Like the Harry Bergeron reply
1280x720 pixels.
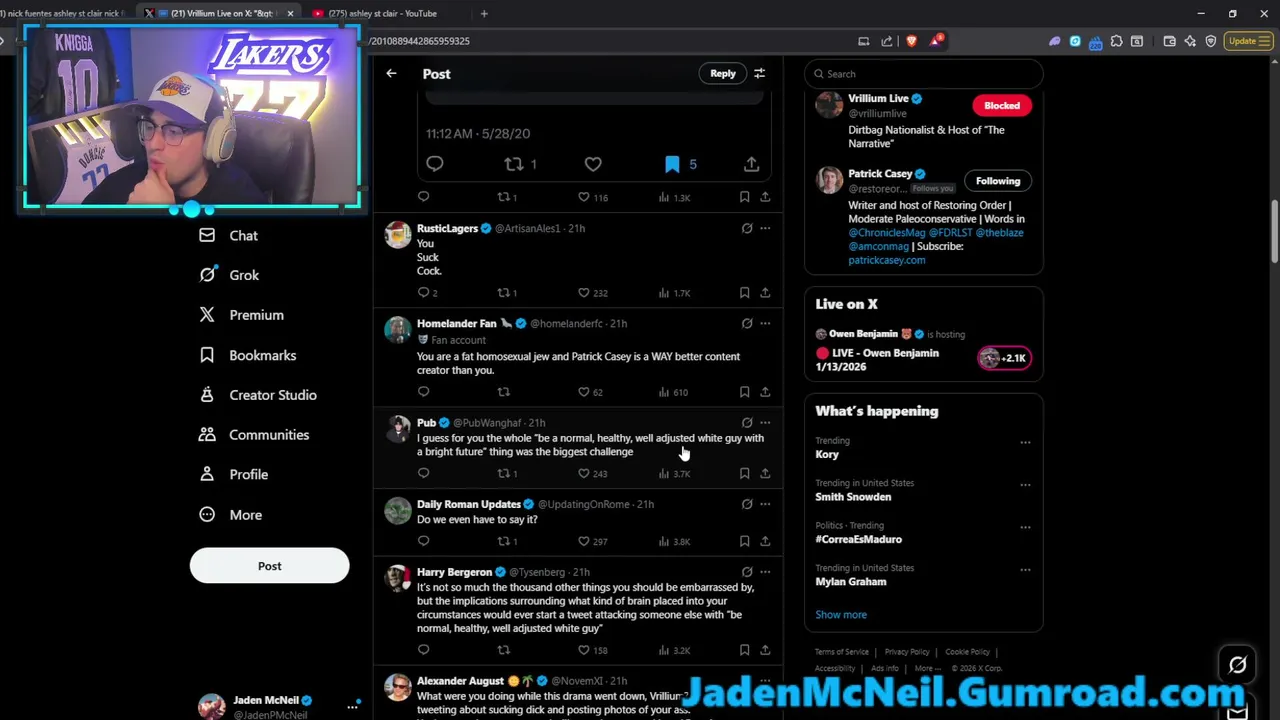[584, 650]
